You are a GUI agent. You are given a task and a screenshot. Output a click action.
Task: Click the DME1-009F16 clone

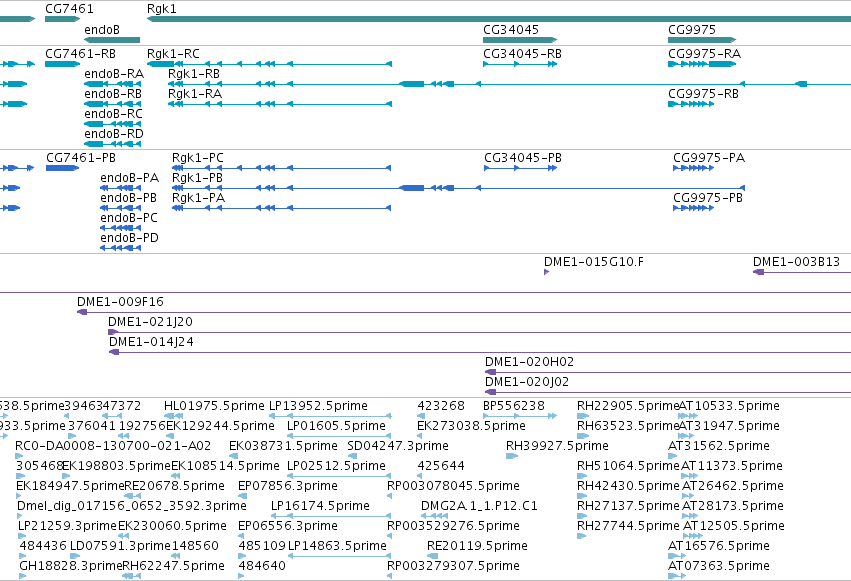point(120,302)
